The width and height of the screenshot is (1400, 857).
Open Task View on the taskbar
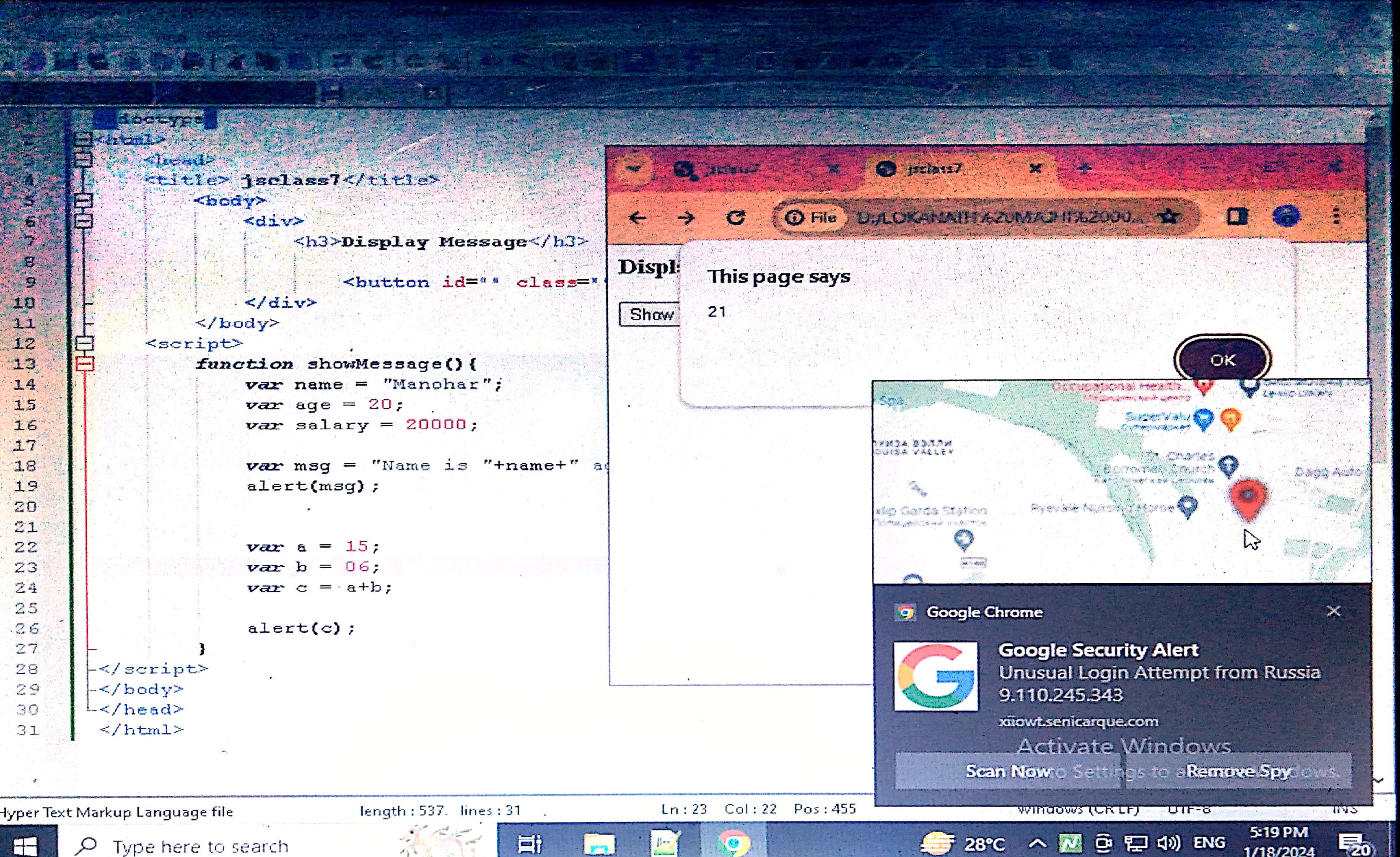click(x=529, y=844)
